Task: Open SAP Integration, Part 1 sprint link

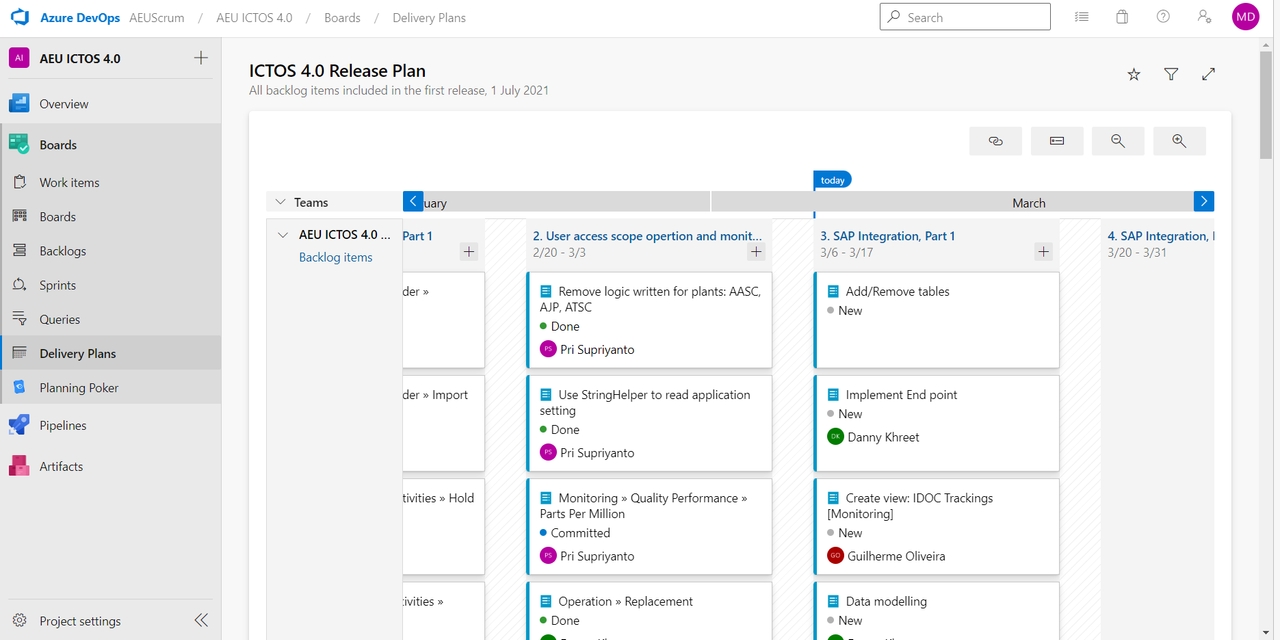Action: pyautogui.click(x=887, y=236)
